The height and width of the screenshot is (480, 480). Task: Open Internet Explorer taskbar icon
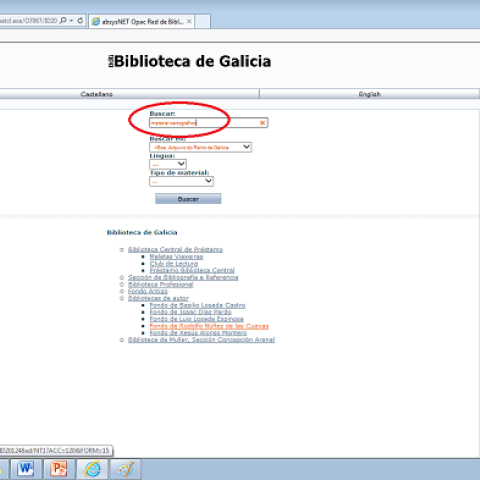(x=92, y=469)
